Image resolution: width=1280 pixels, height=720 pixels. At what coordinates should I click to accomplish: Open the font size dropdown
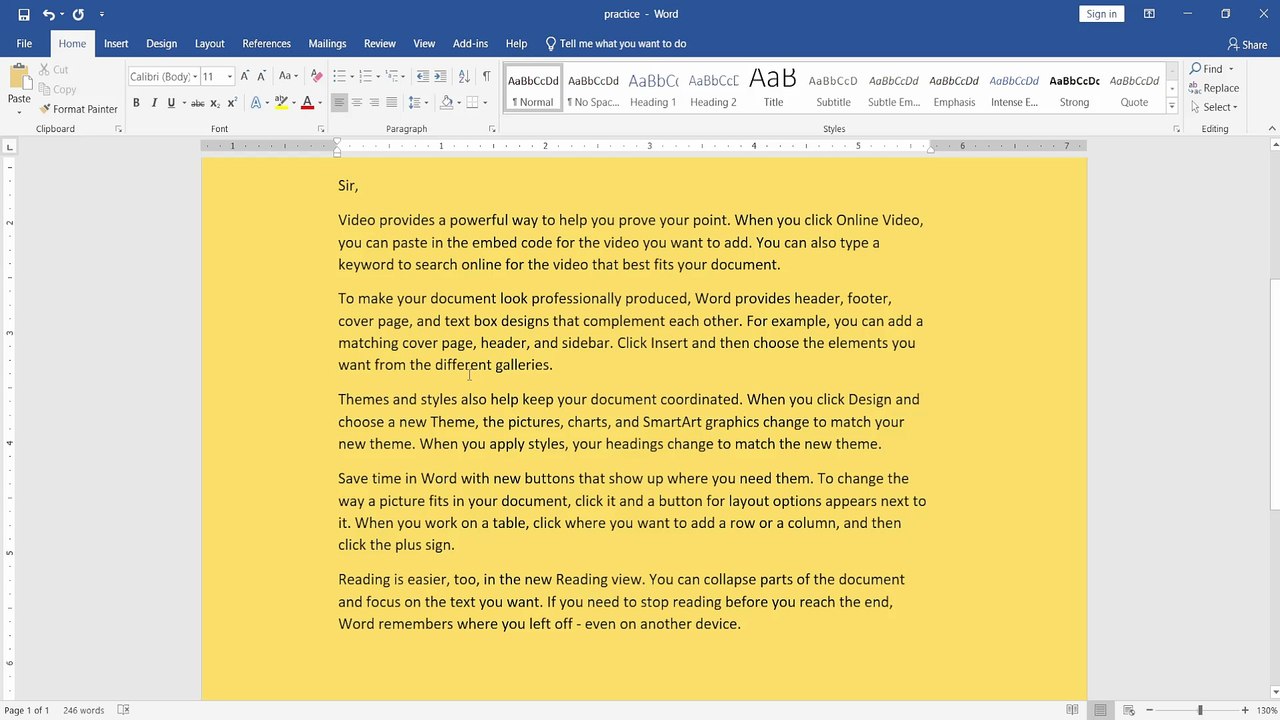[230, 77]
